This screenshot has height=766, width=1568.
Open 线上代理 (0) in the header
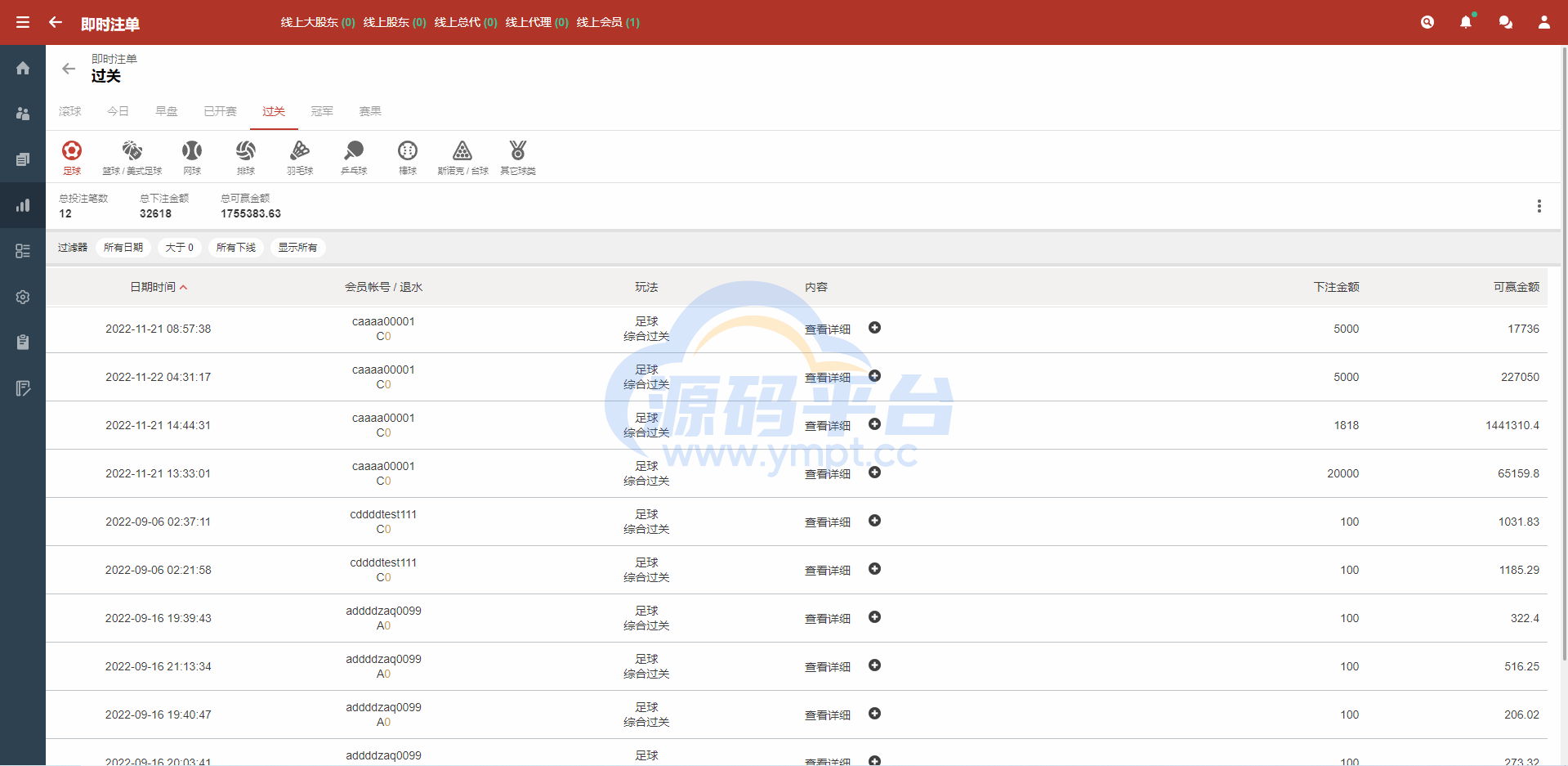pyautogui.click(x=537, y=22)
